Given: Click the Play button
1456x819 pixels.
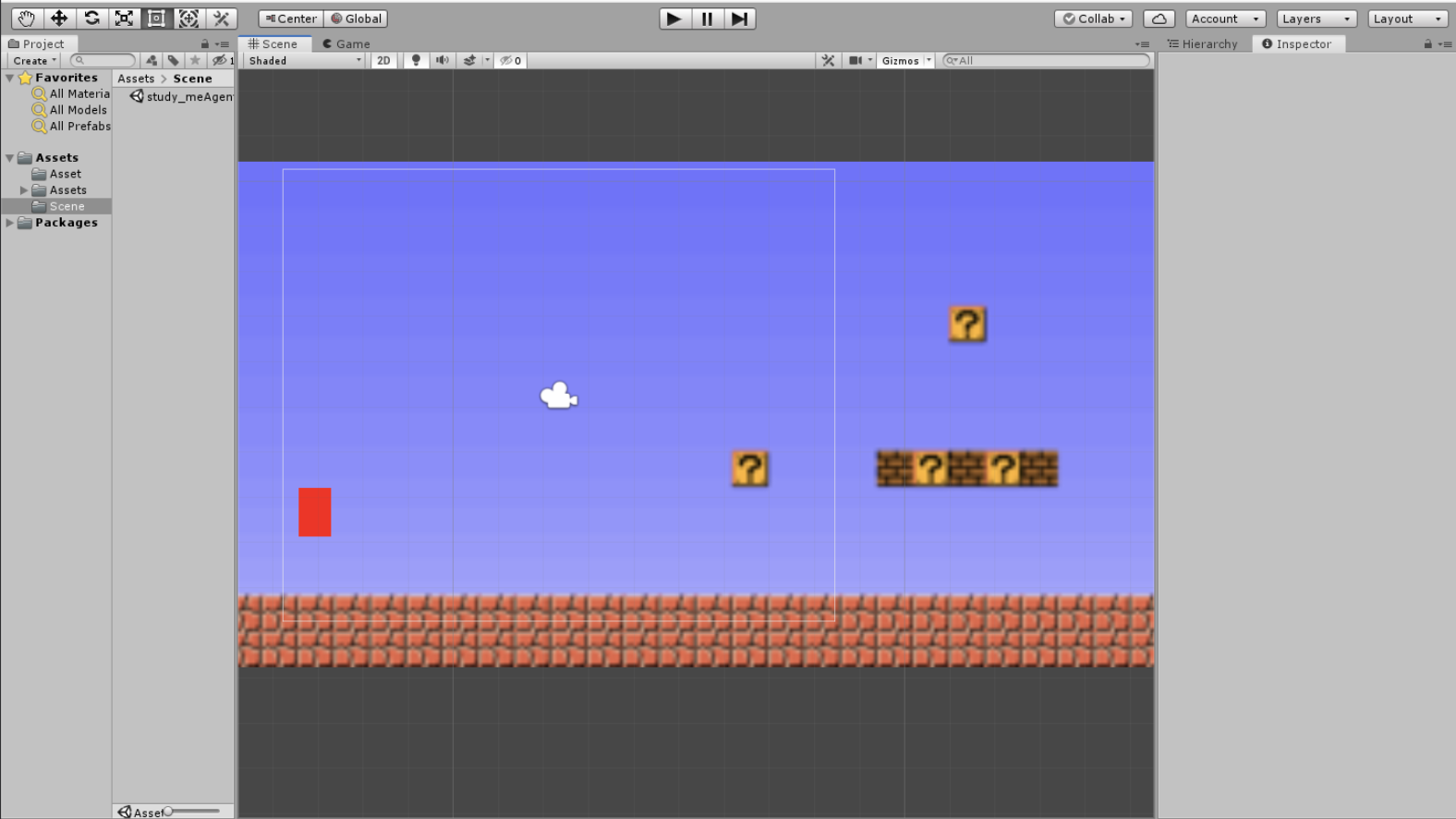Looking at the screenshot, I should pos(674,18).
